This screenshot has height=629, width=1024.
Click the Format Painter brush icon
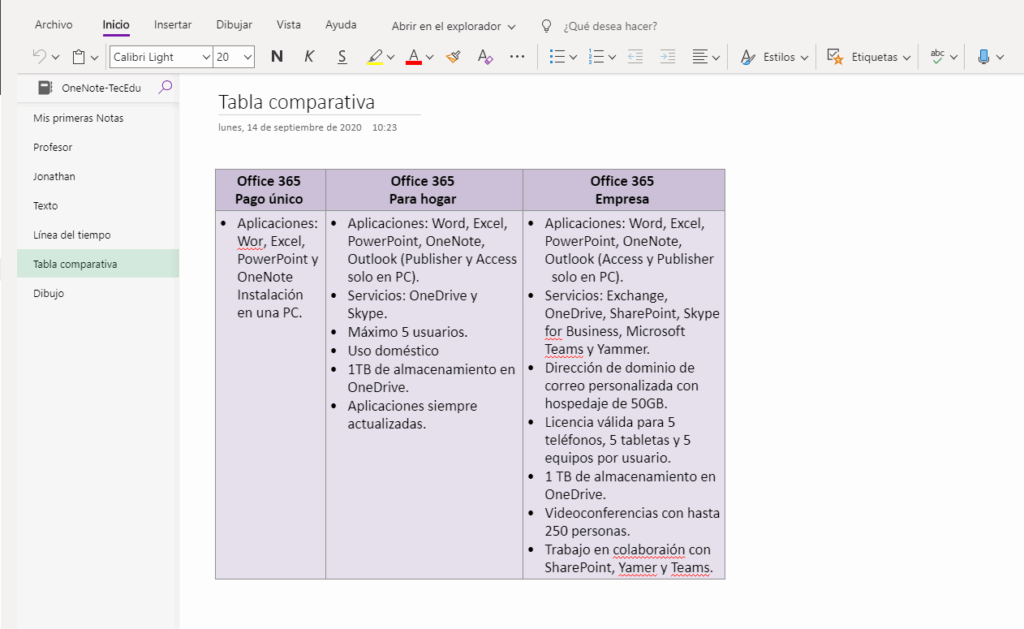click(x=453, y=57)
